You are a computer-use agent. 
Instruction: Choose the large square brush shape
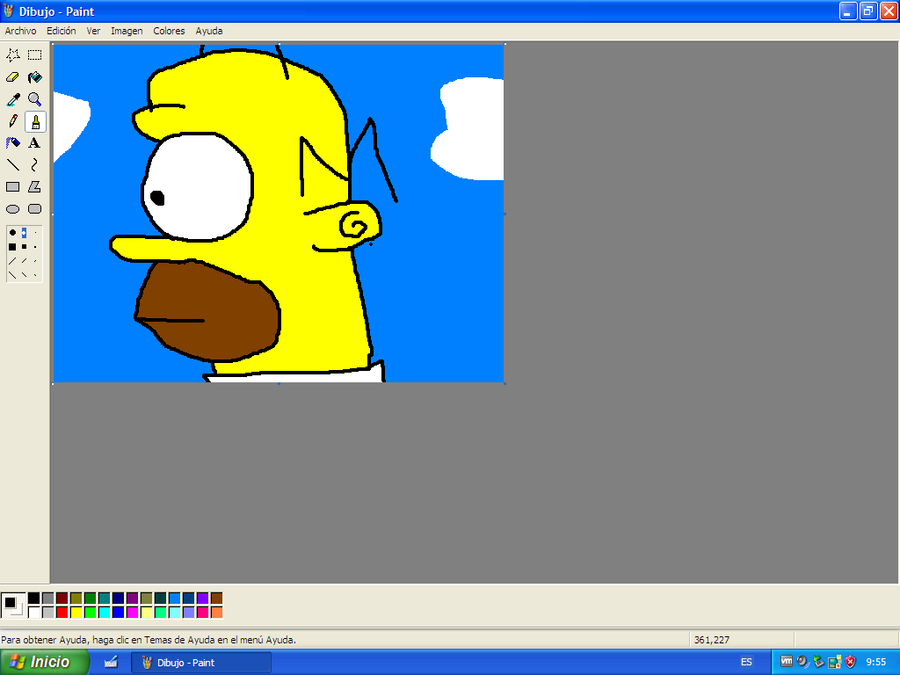click(x=13, y=247)
